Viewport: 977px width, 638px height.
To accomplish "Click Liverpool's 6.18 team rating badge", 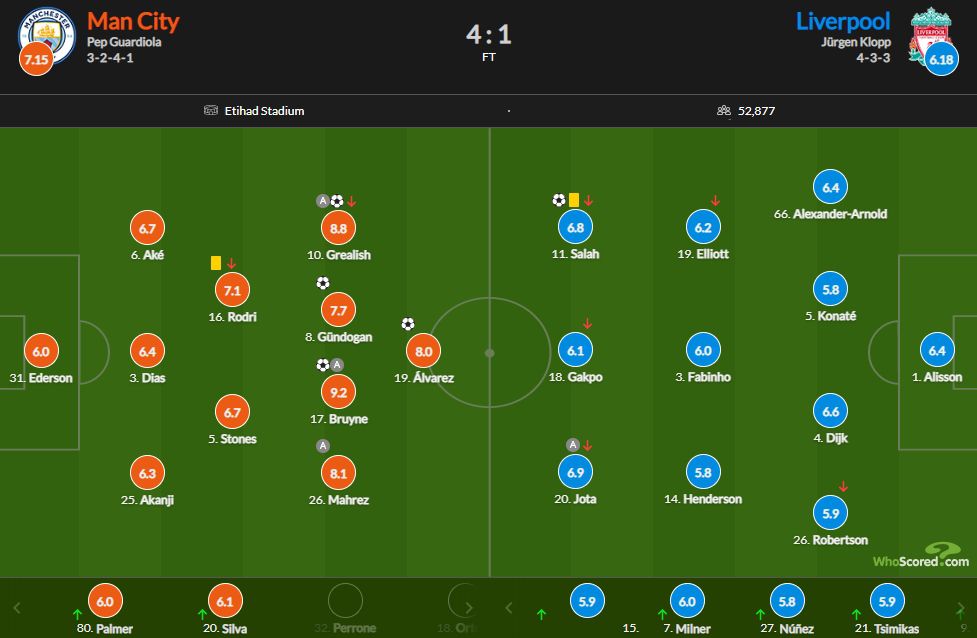I will 942,61.
